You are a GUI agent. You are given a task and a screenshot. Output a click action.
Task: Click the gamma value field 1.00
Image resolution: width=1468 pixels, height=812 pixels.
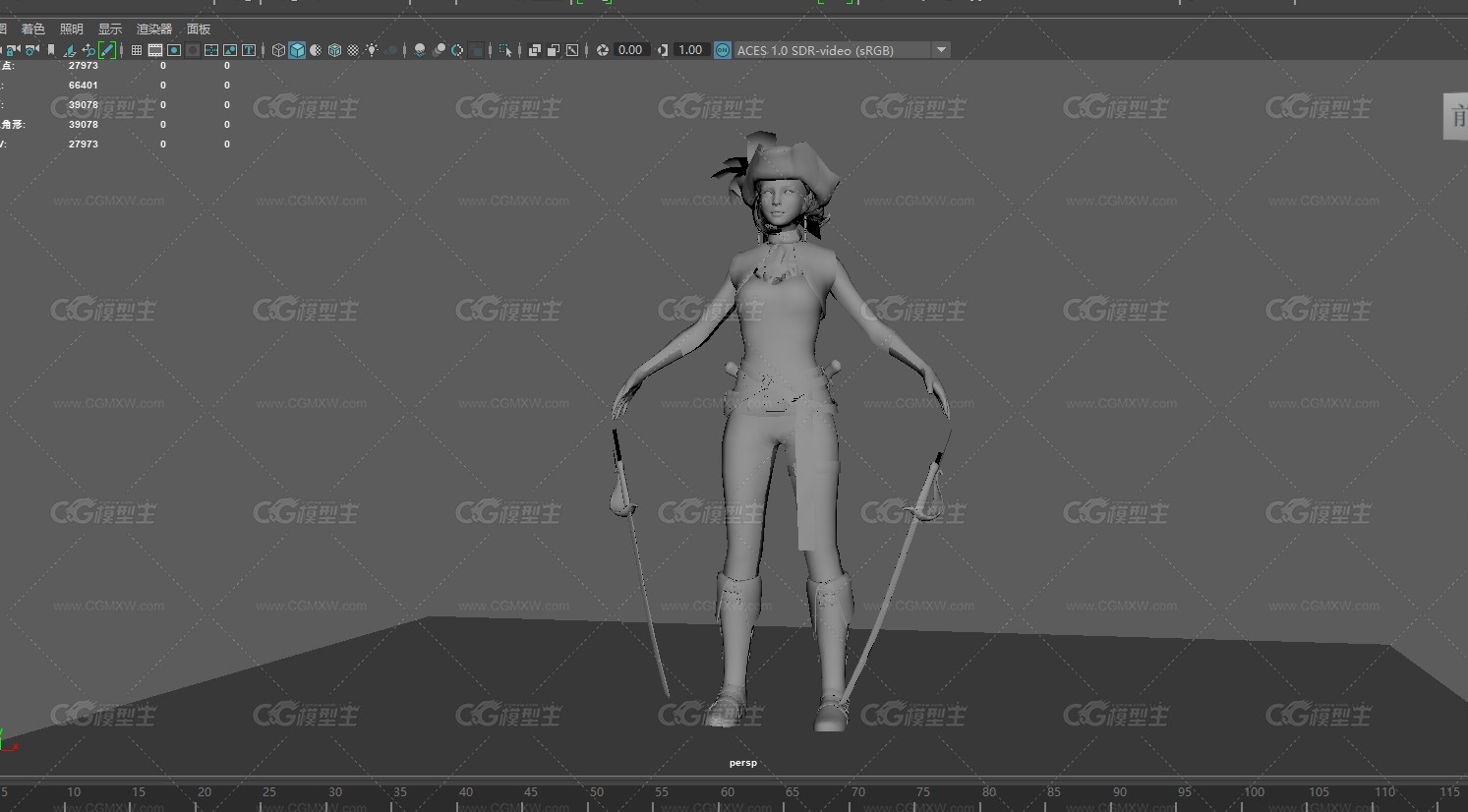pos(690,50)
